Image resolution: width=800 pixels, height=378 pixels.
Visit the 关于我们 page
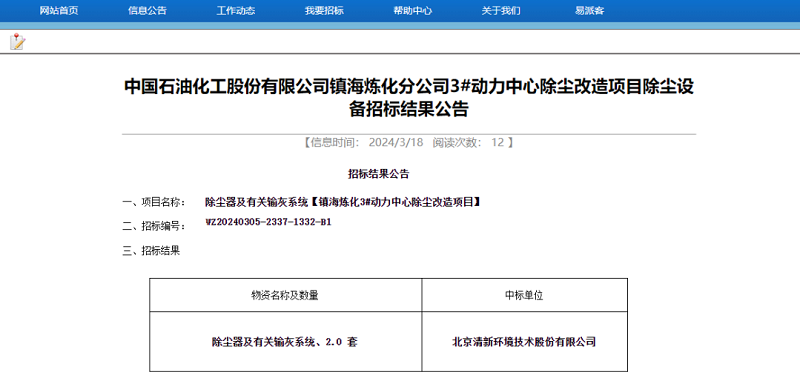tap(501, 11)
